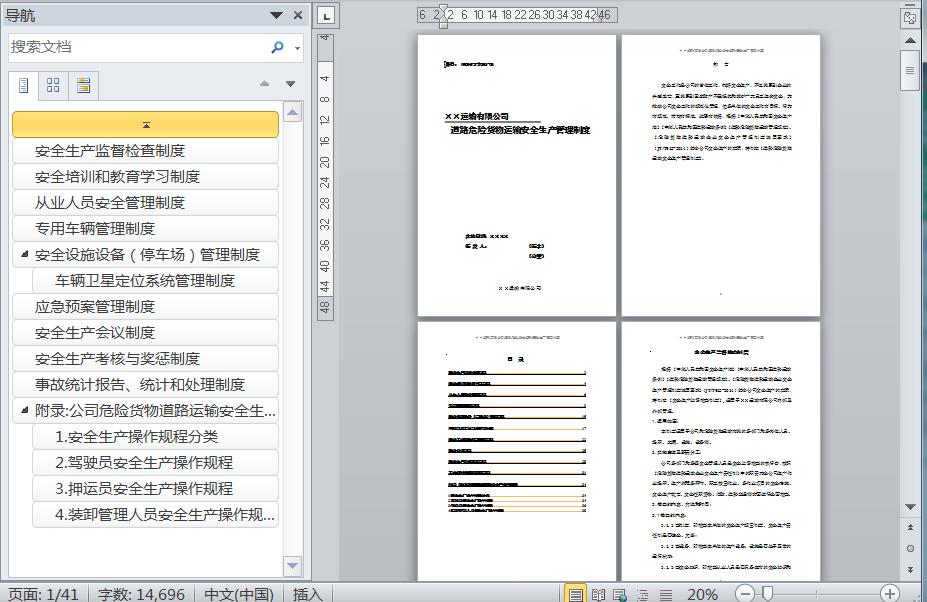Switch to Outline view
This screenshot has width=927, height=602.
tap(641, 594)
